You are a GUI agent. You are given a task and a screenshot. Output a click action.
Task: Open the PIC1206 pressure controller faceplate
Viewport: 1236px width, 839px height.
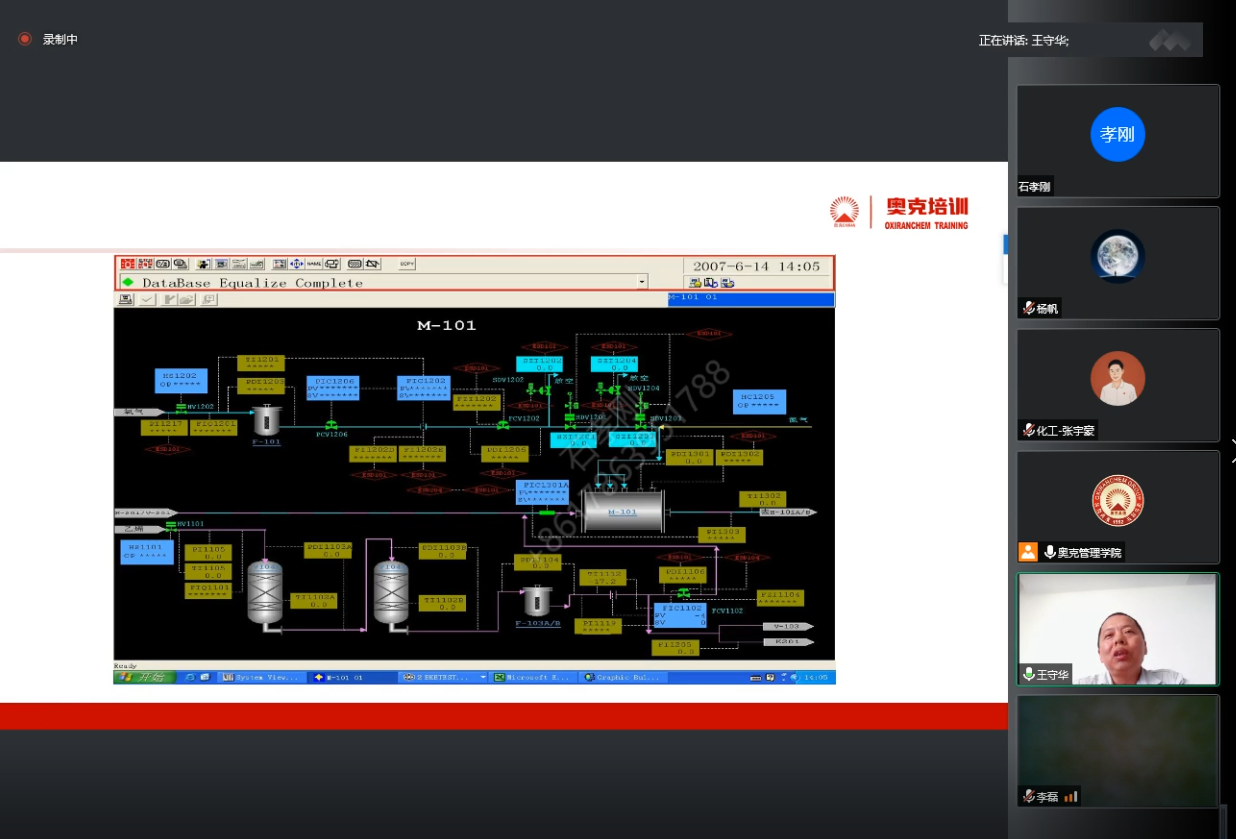point(331,388)
